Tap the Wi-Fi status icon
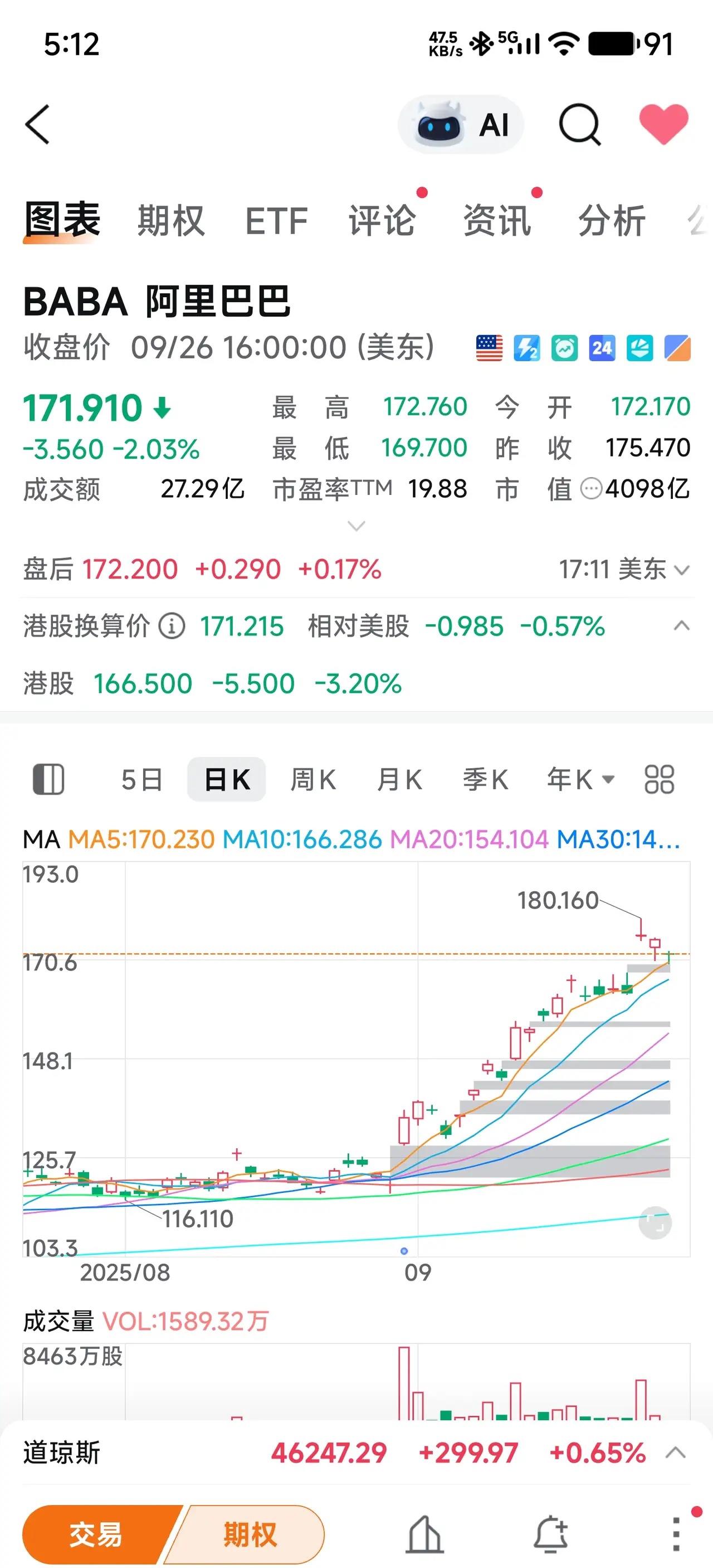Screen dimensions: 713x1568 (x=564, y=44)
